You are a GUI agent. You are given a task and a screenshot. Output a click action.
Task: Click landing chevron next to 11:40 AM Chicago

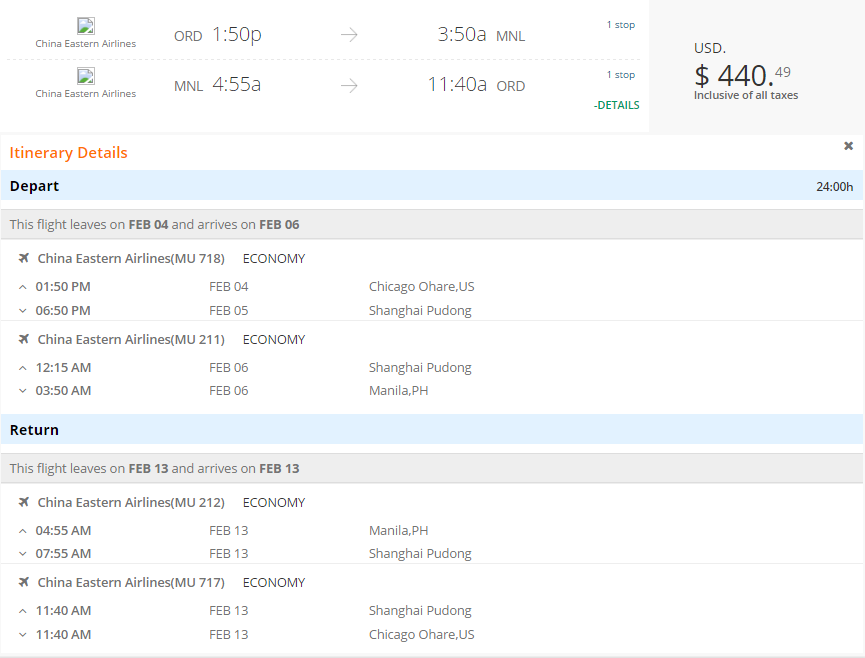[x=23, y=635]
